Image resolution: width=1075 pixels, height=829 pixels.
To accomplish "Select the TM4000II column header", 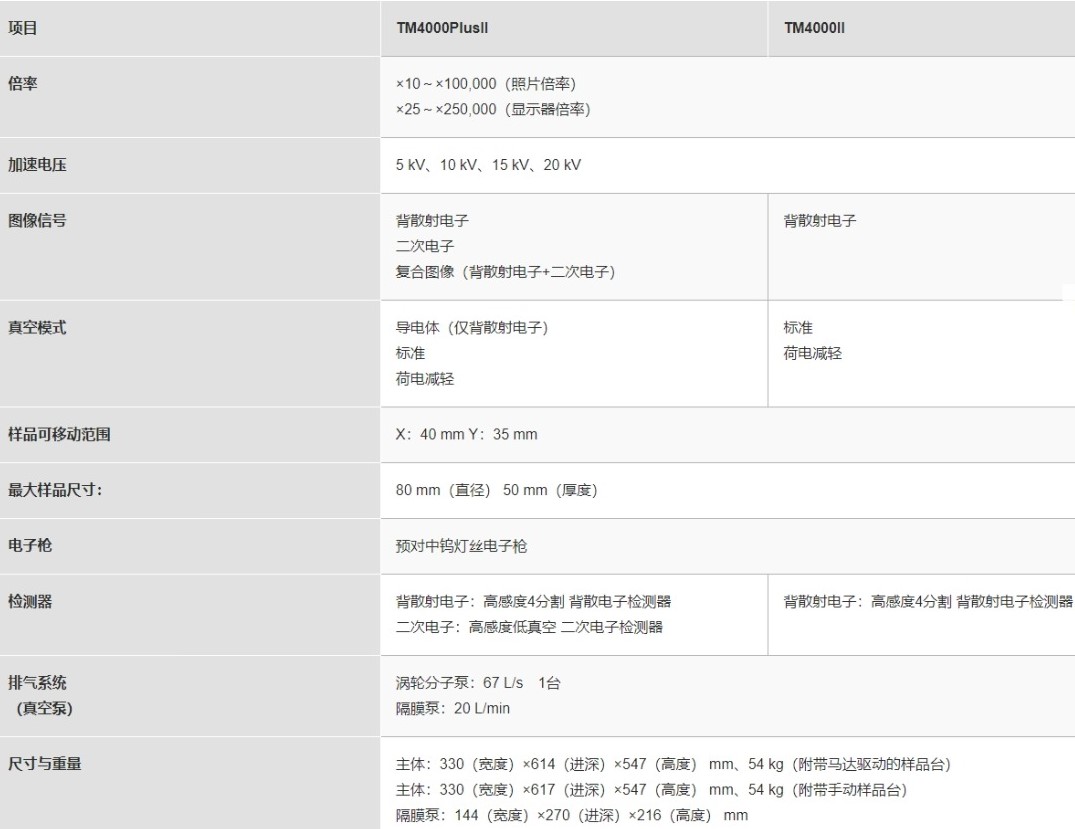I will 814,28.
